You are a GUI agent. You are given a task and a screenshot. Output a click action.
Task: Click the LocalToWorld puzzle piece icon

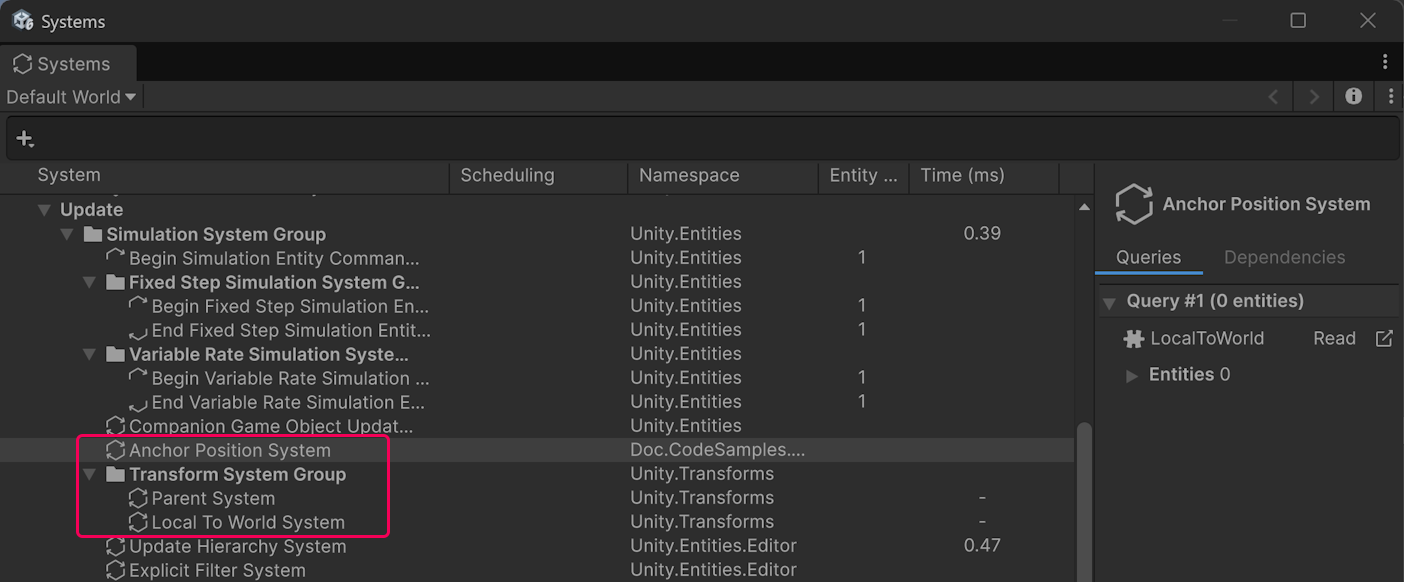pos(1133,339)
